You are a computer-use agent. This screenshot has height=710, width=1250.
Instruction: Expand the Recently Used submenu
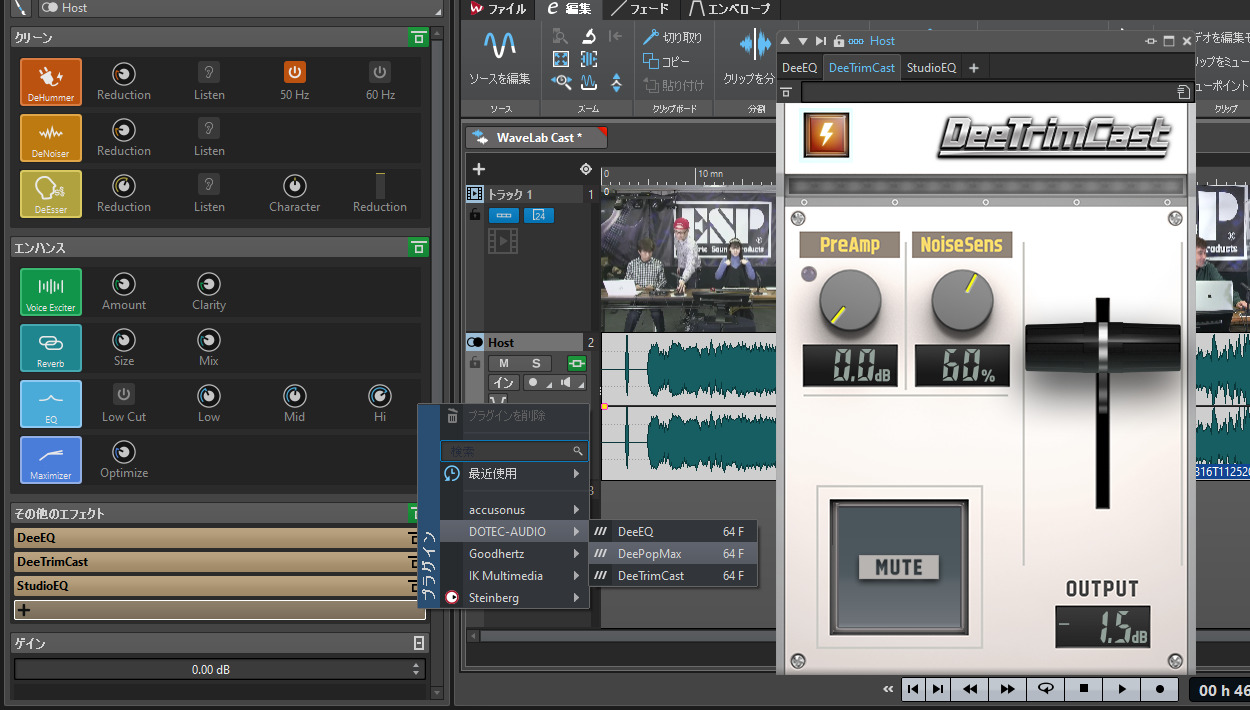(x=515, y=473)
